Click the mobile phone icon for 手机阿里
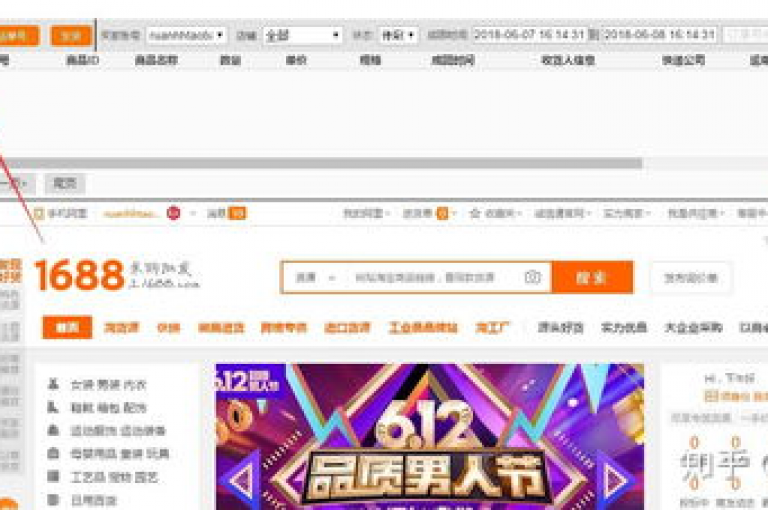Viewport: 768px width, 510px height. tap(38, 213)
